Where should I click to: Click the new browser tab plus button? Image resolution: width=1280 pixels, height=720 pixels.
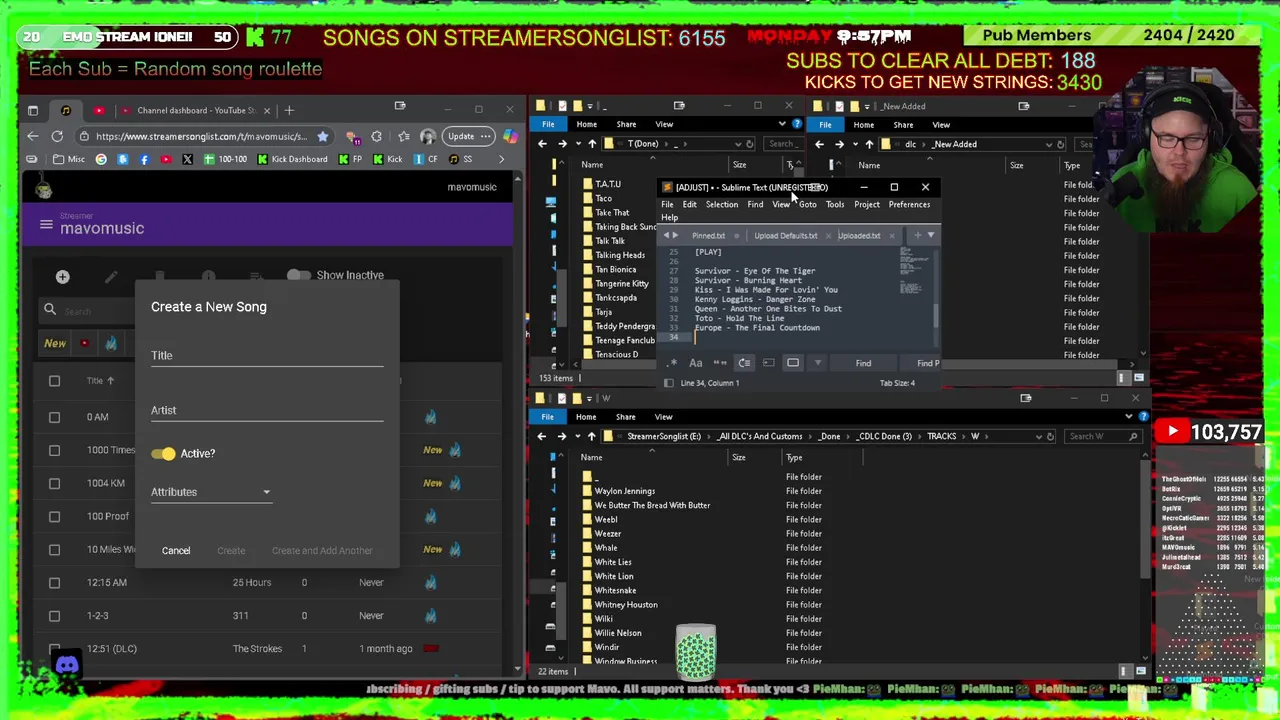[x=289, y=110]
